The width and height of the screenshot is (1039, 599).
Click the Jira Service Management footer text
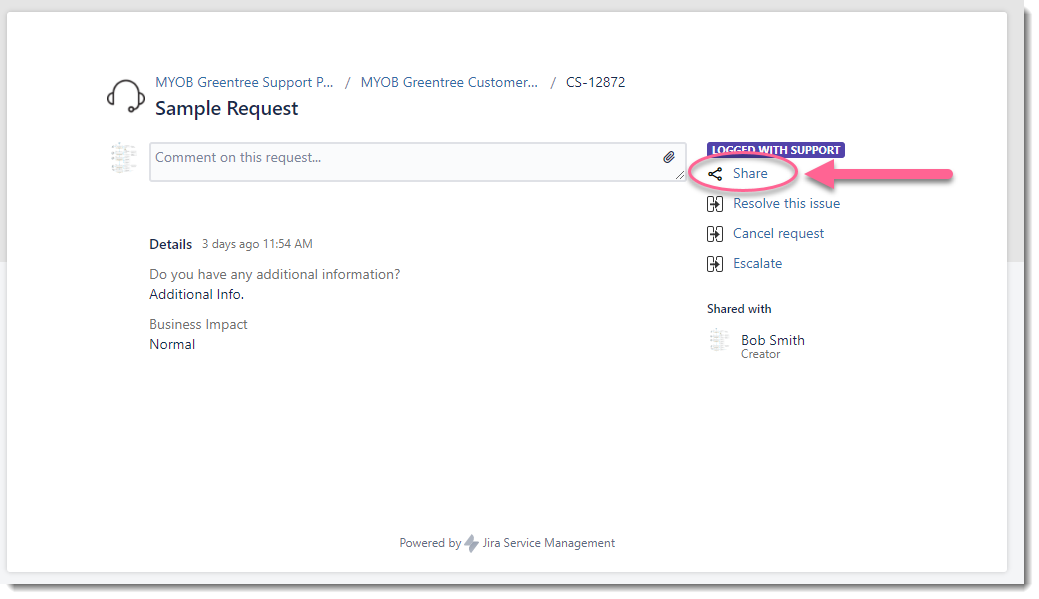click(x=549, y=543)
